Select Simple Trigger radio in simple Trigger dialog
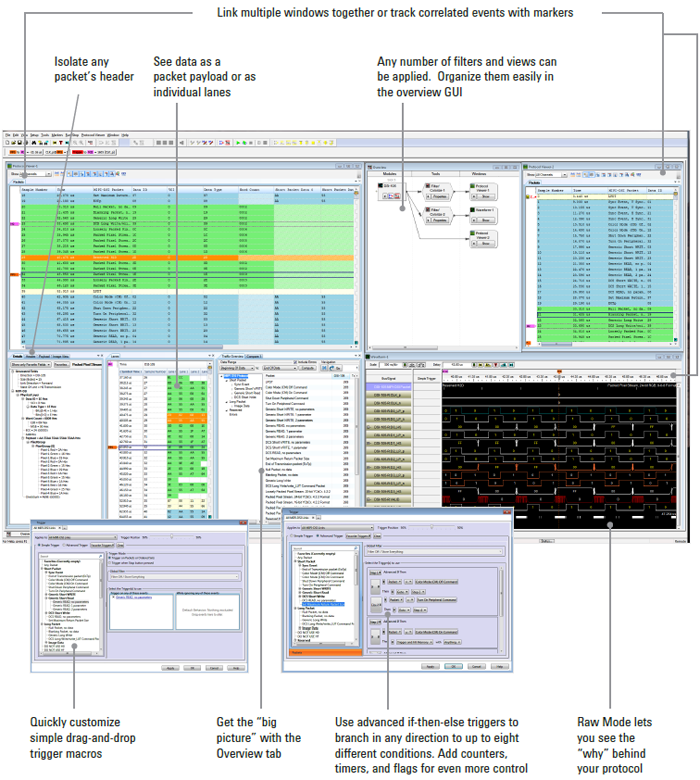 (x=40, y=545)
